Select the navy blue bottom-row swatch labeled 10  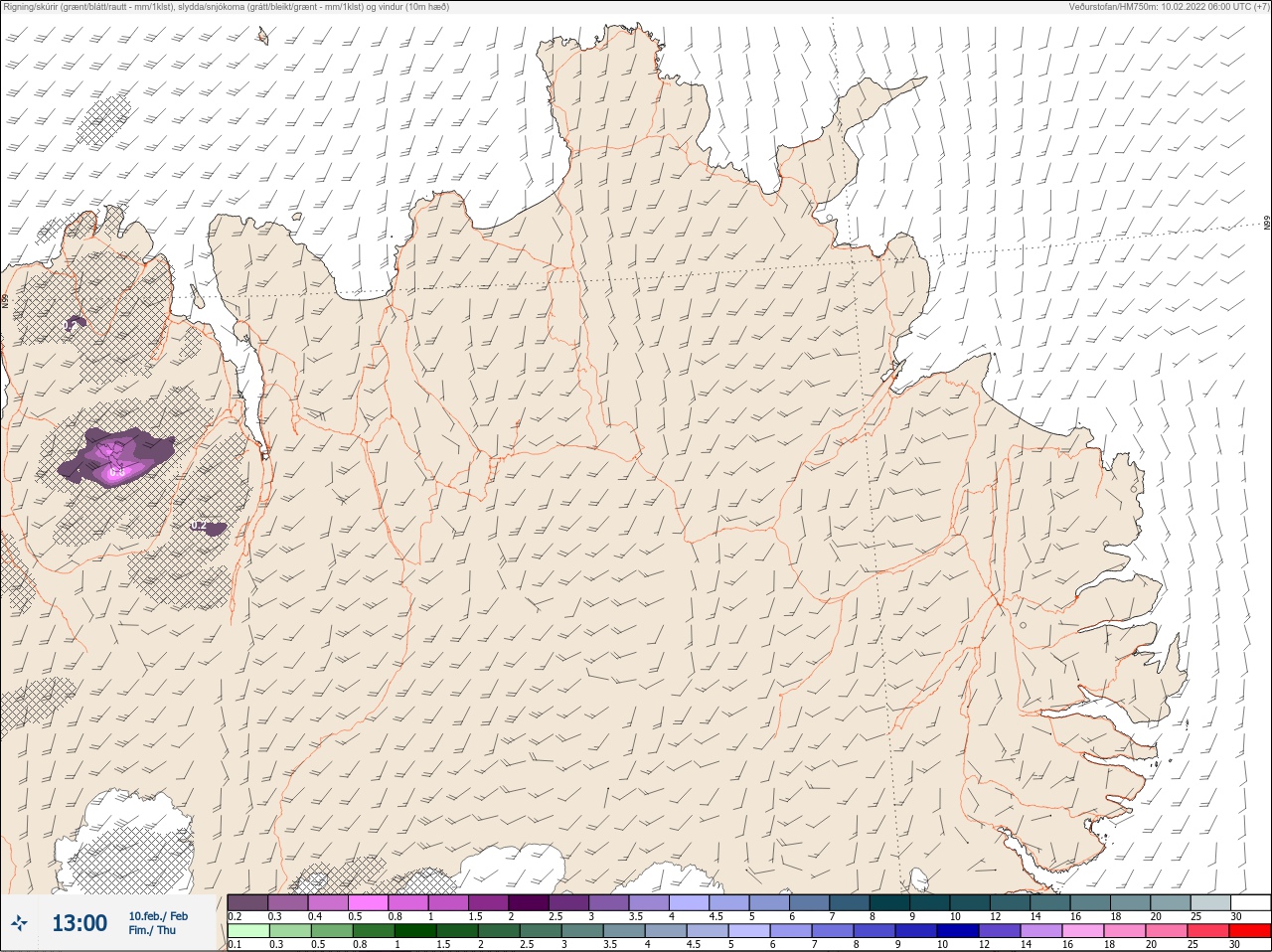(x=957, y=931)
